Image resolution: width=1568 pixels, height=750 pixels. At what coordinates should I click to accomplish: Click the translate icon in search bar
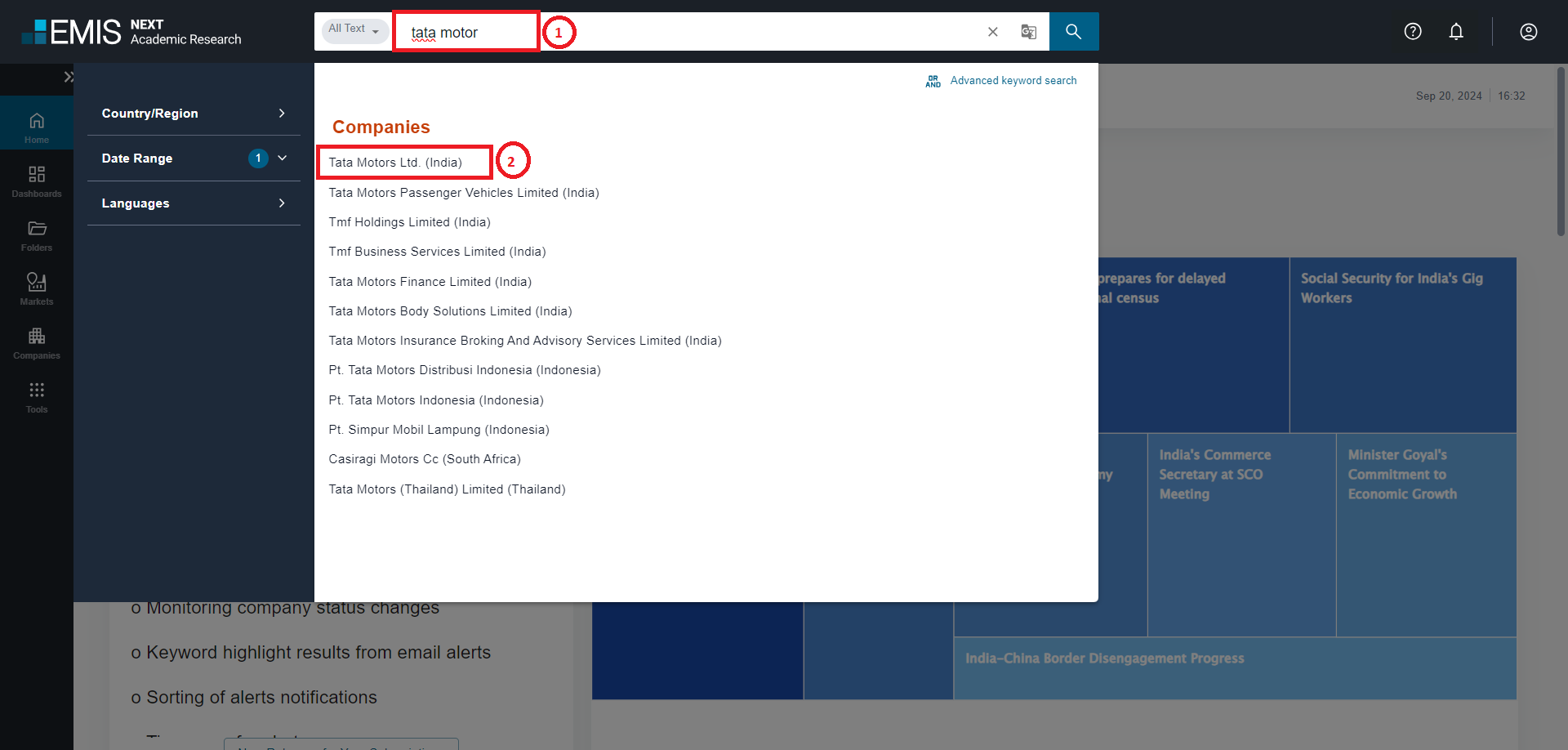1029,32
